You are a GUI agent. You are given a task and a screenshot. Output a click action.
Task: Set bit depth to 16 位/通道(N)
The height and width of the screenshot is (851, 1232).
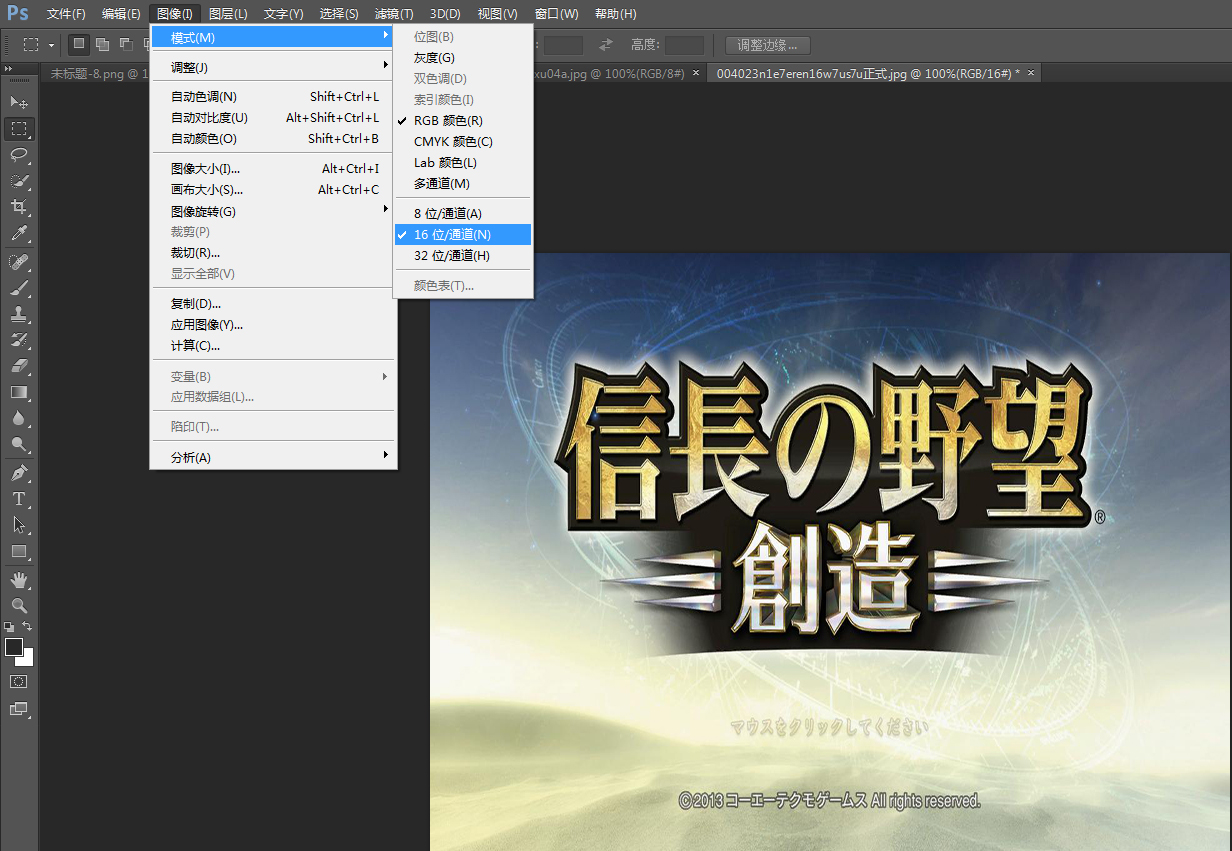(463, 234)
